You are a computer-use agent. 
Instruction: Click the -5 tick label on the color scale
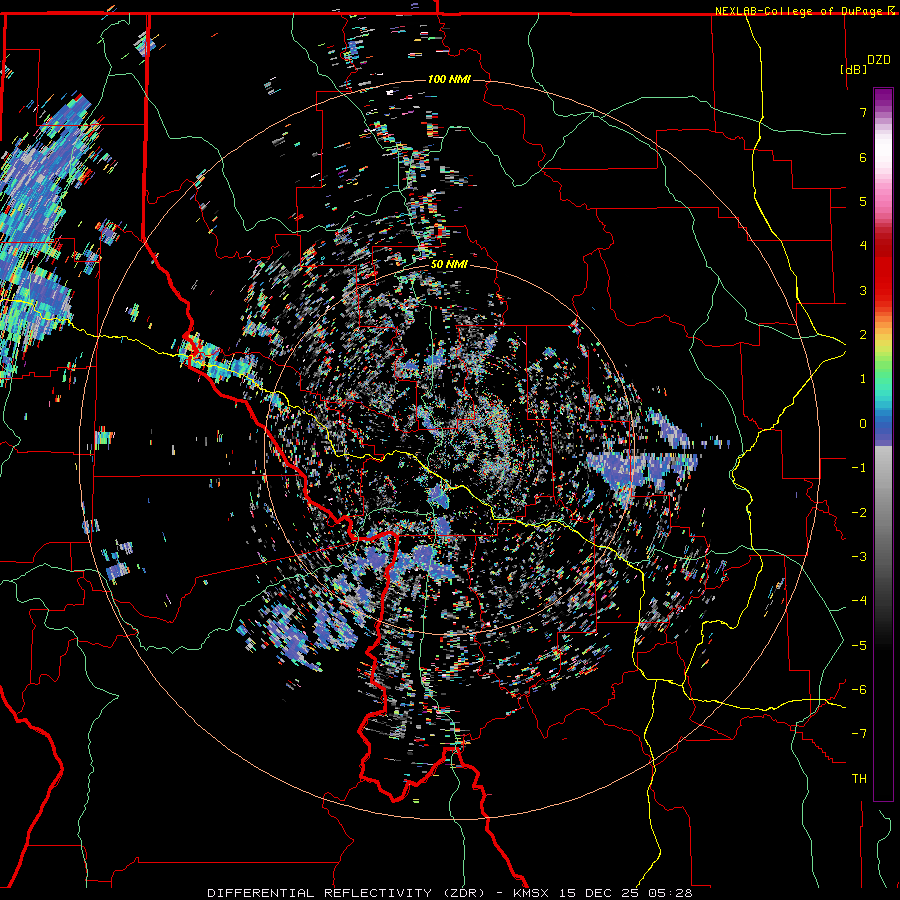click(859, 646)
